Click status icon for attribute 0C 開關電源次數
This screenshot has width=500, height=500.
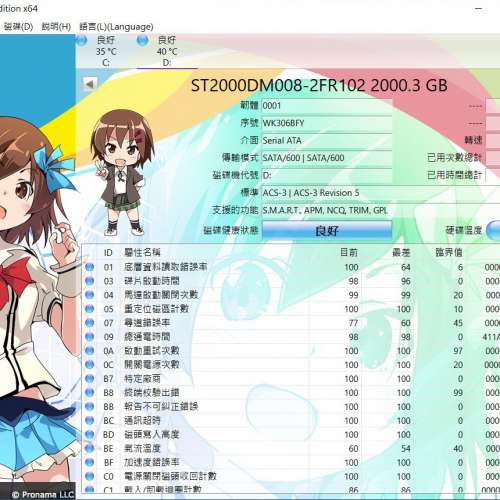pyautogui.click(x=89, y=365)
